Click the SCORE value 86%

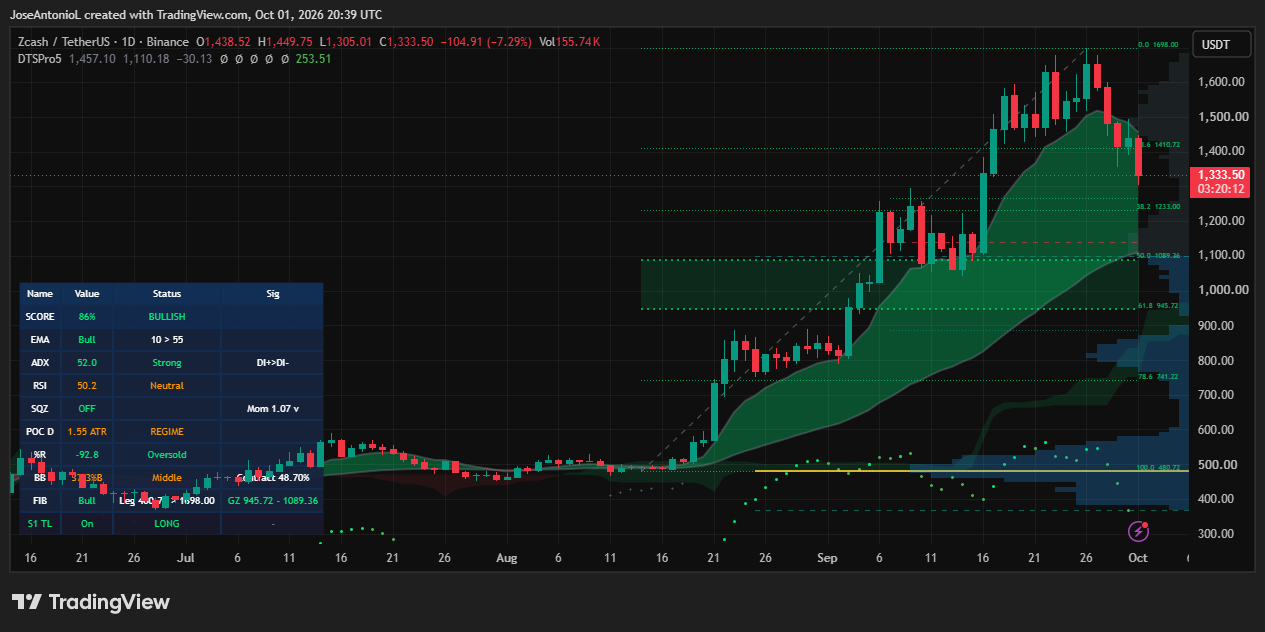click(x=87, y=317)
